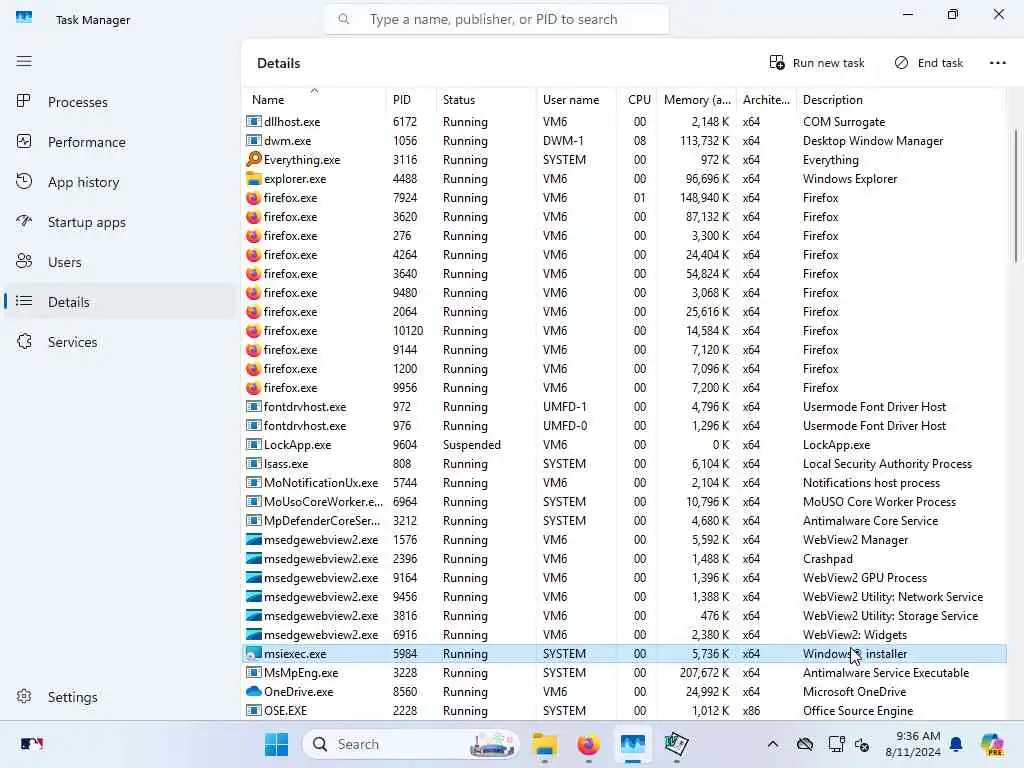Sort by the CPU column header
The width and height of the screenshot is (1024, 768).
point(637,99)
